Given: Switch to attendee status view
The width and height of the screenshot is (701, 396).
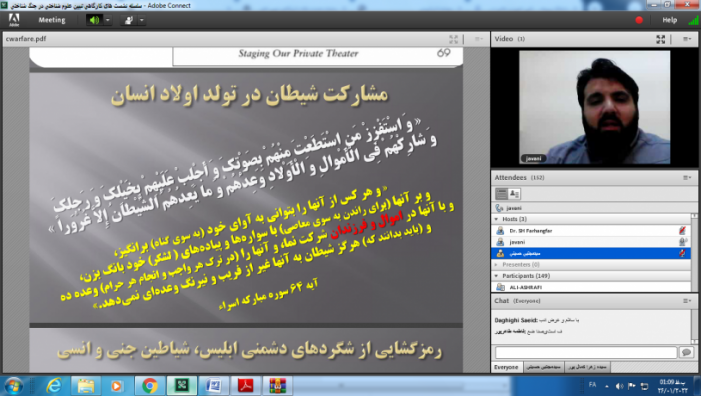Looking at the screenshot, I should 514,194.
